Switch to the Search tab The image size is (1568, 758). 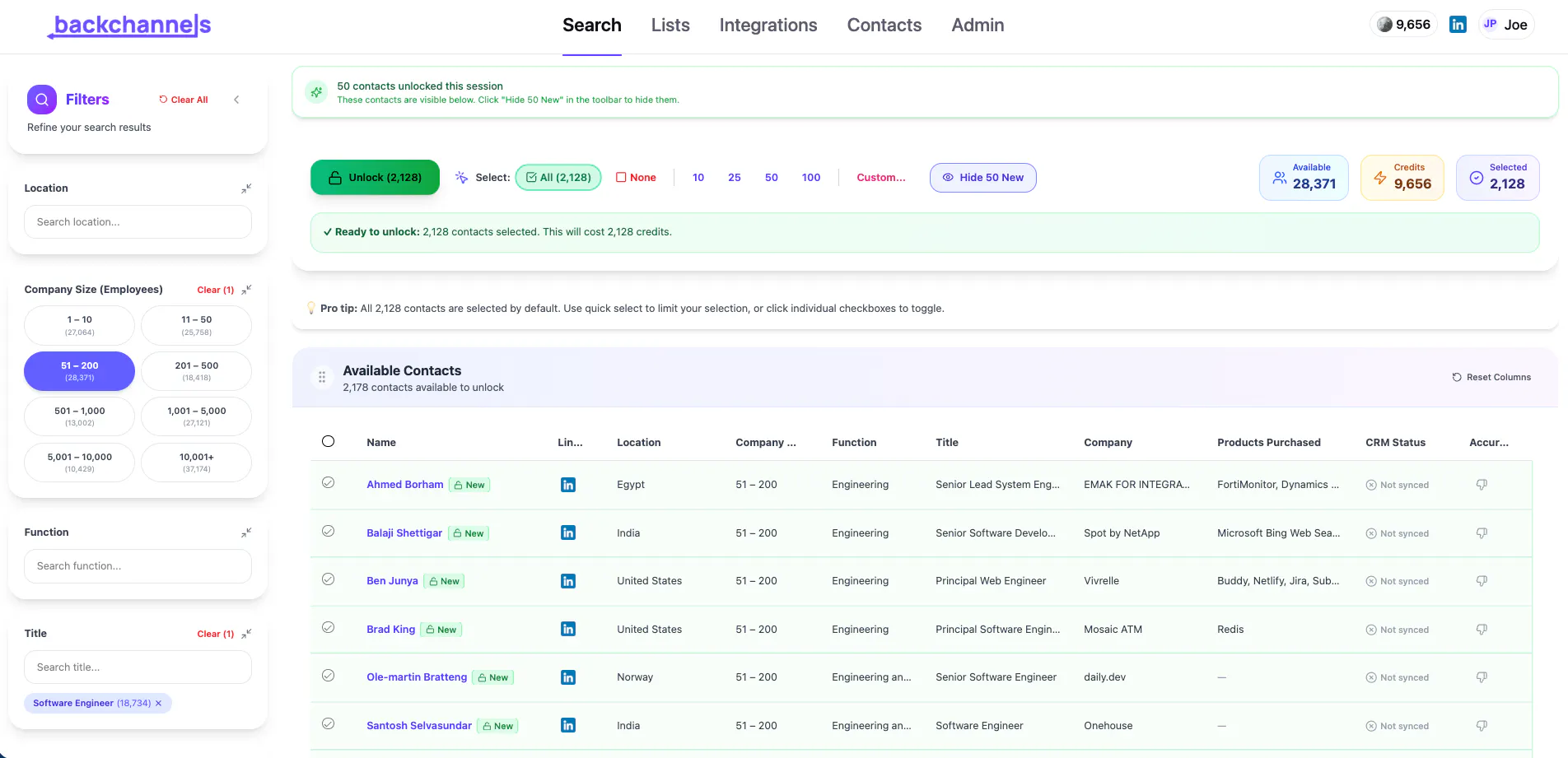click(x=592, y=26)
